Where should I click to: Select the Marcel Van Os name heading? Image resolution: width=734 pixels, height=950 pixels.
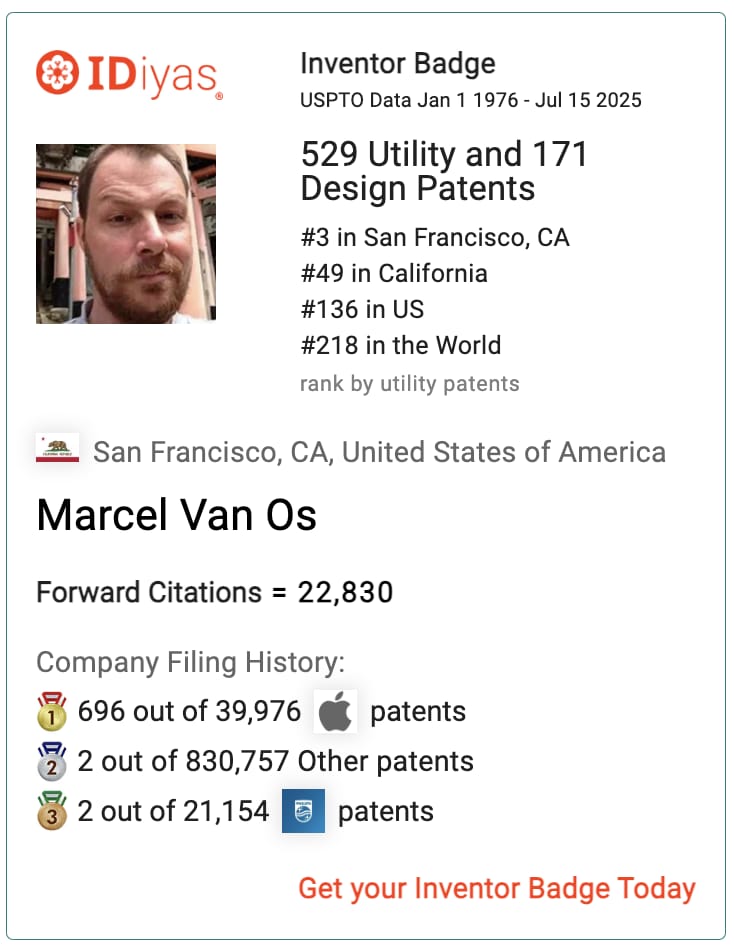click(x=176, y=516)
